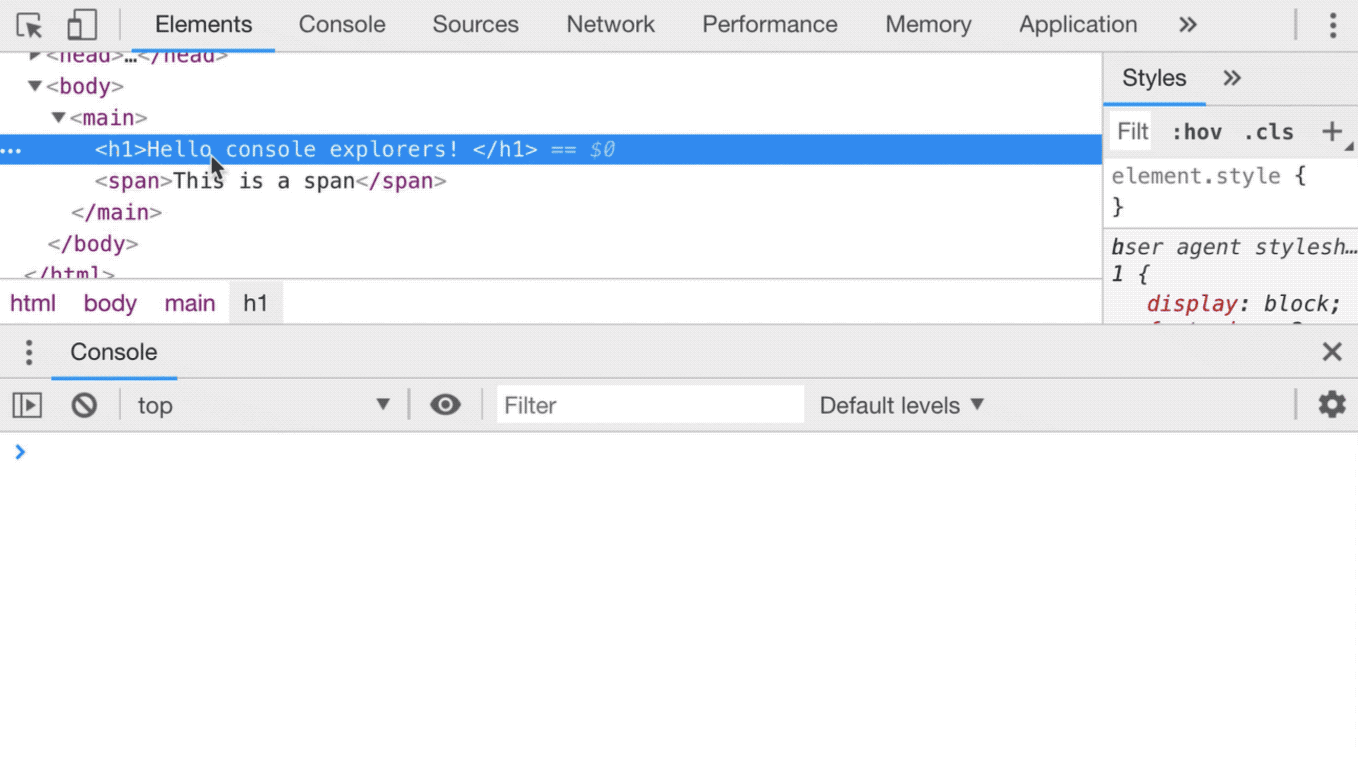Open the drawer three-dot menu
The height and width of the screenshot is (763, 1358).
[29, 352]
